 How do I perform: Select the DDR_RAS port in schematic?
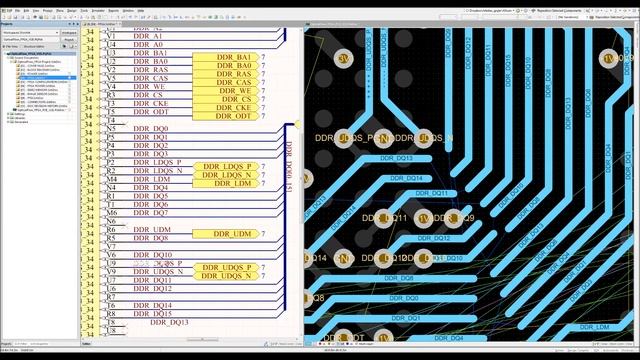click(x=226, y=74)
